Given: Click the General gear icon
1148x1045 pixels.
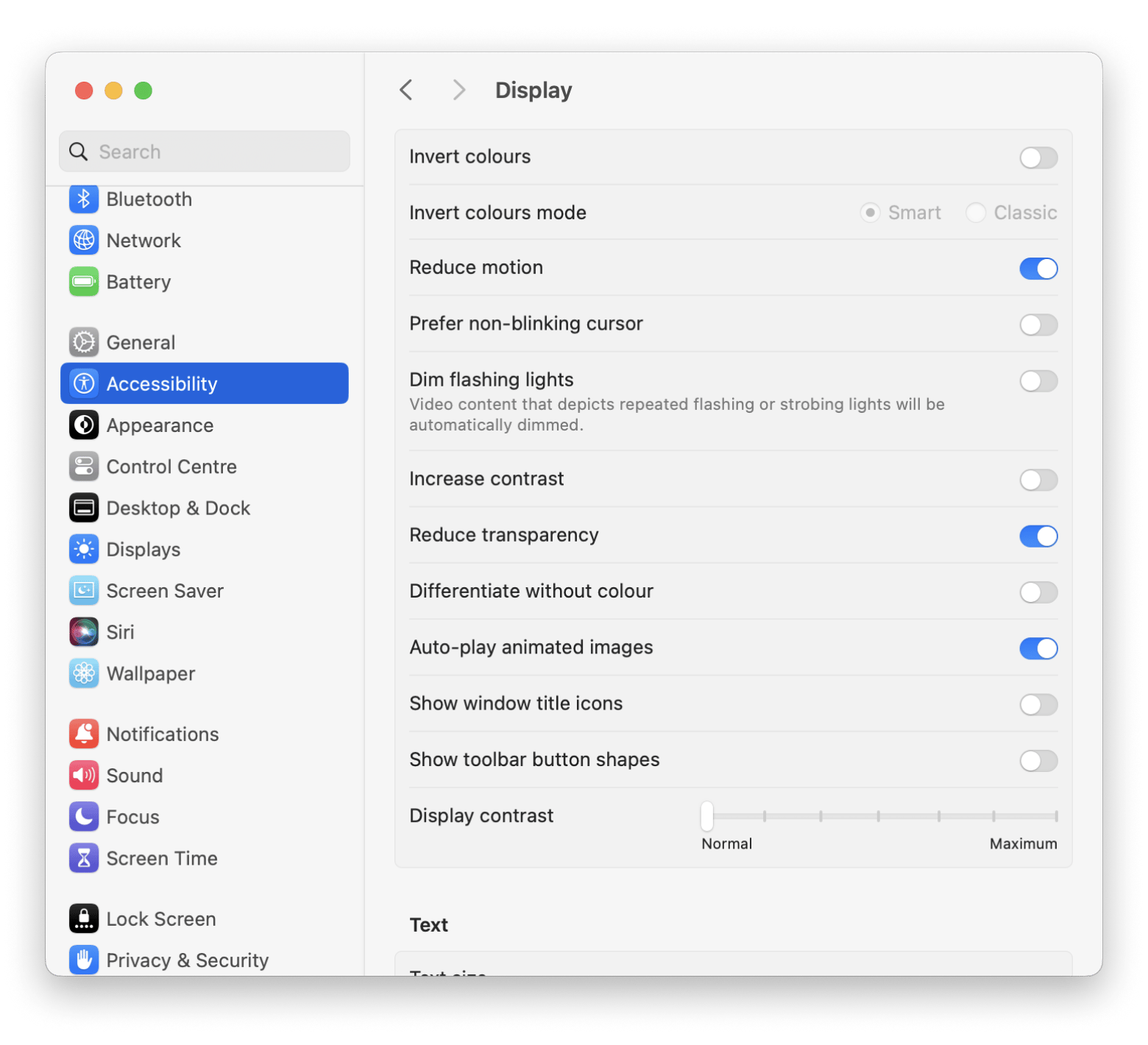Looking at the screenshot, I should click(x=84, y=342).
